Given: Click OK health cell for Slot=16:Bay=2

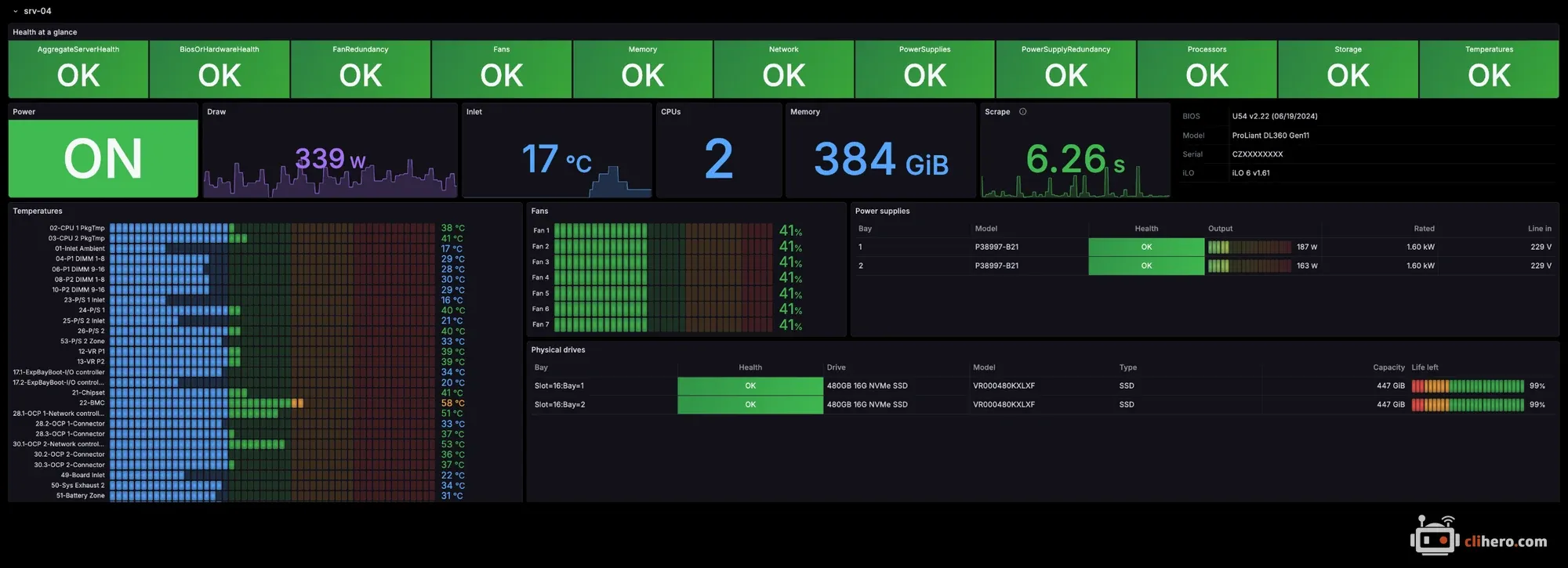Looking at the screenshot, I should tap(750, 404).
